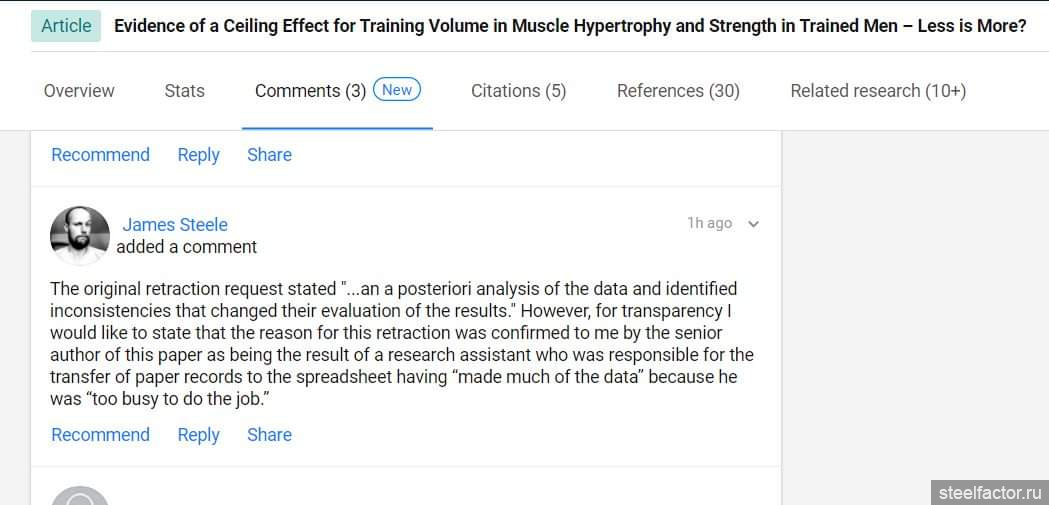
Task: Open the Citations (5) tab
Action: tap(518, 91)
